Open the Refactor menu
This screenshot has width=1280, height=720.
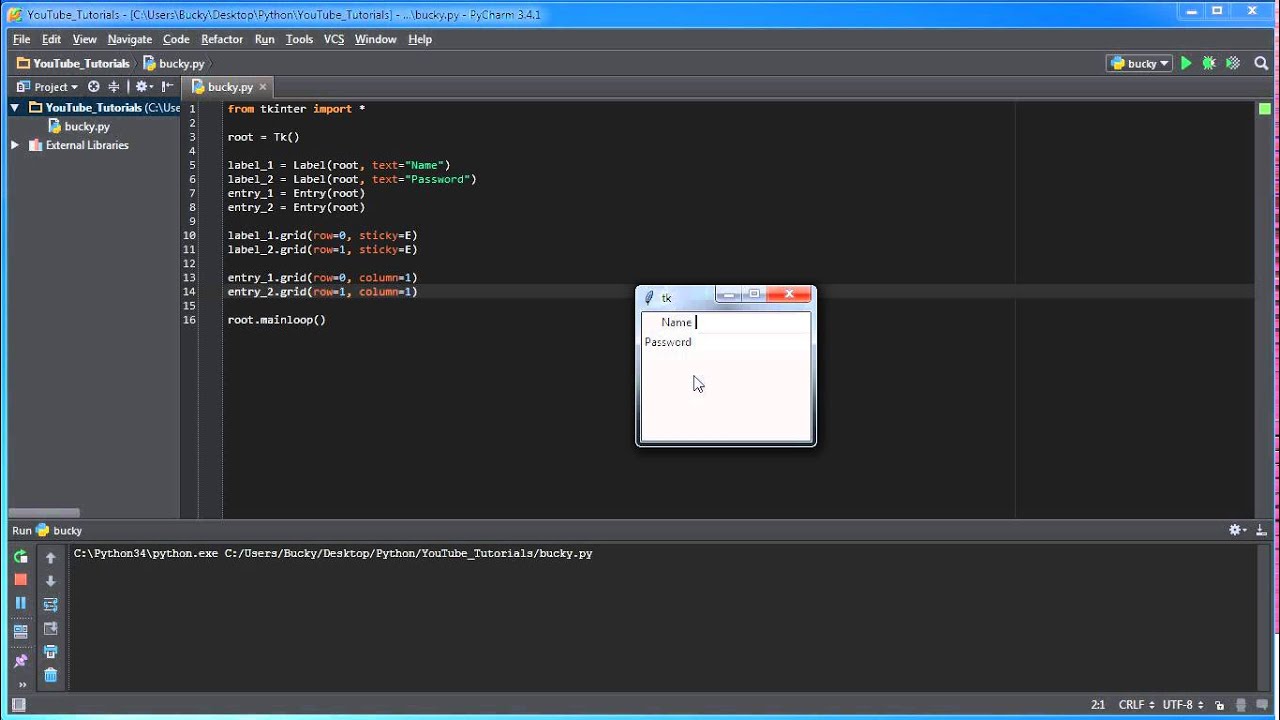pos(221,39)
